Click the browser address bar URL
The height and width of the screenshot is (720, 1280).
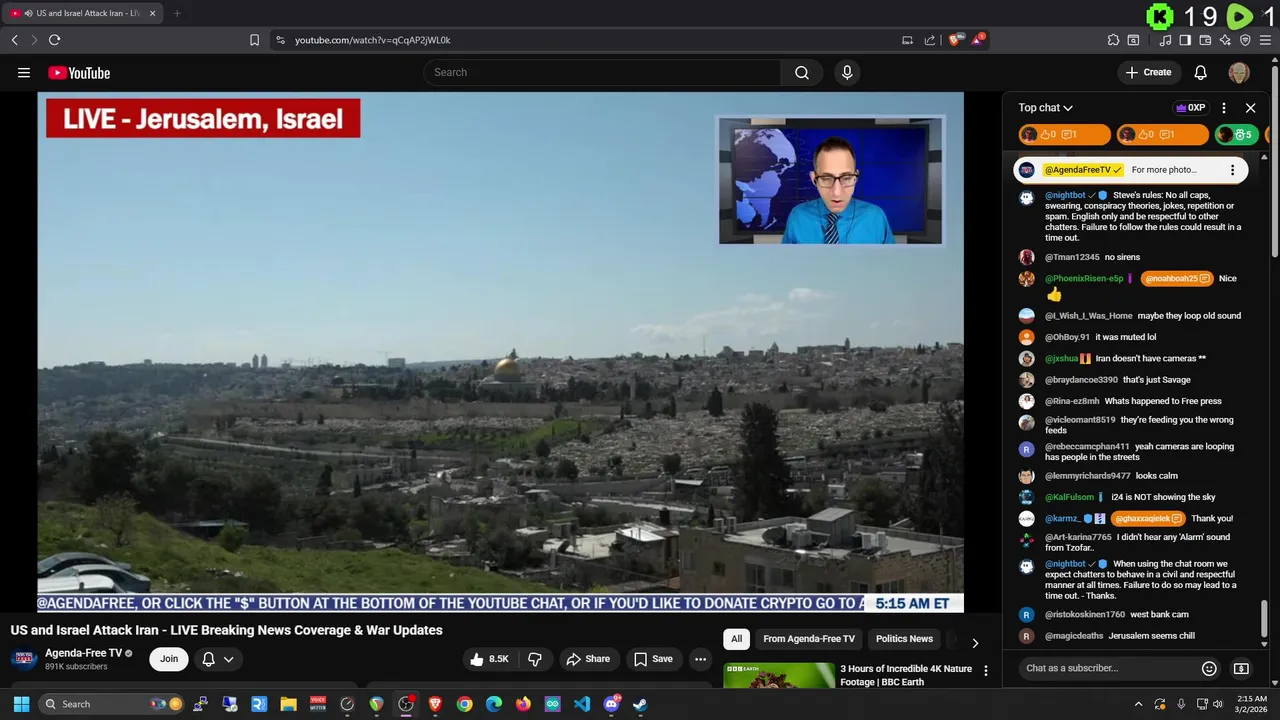point(373,40)
